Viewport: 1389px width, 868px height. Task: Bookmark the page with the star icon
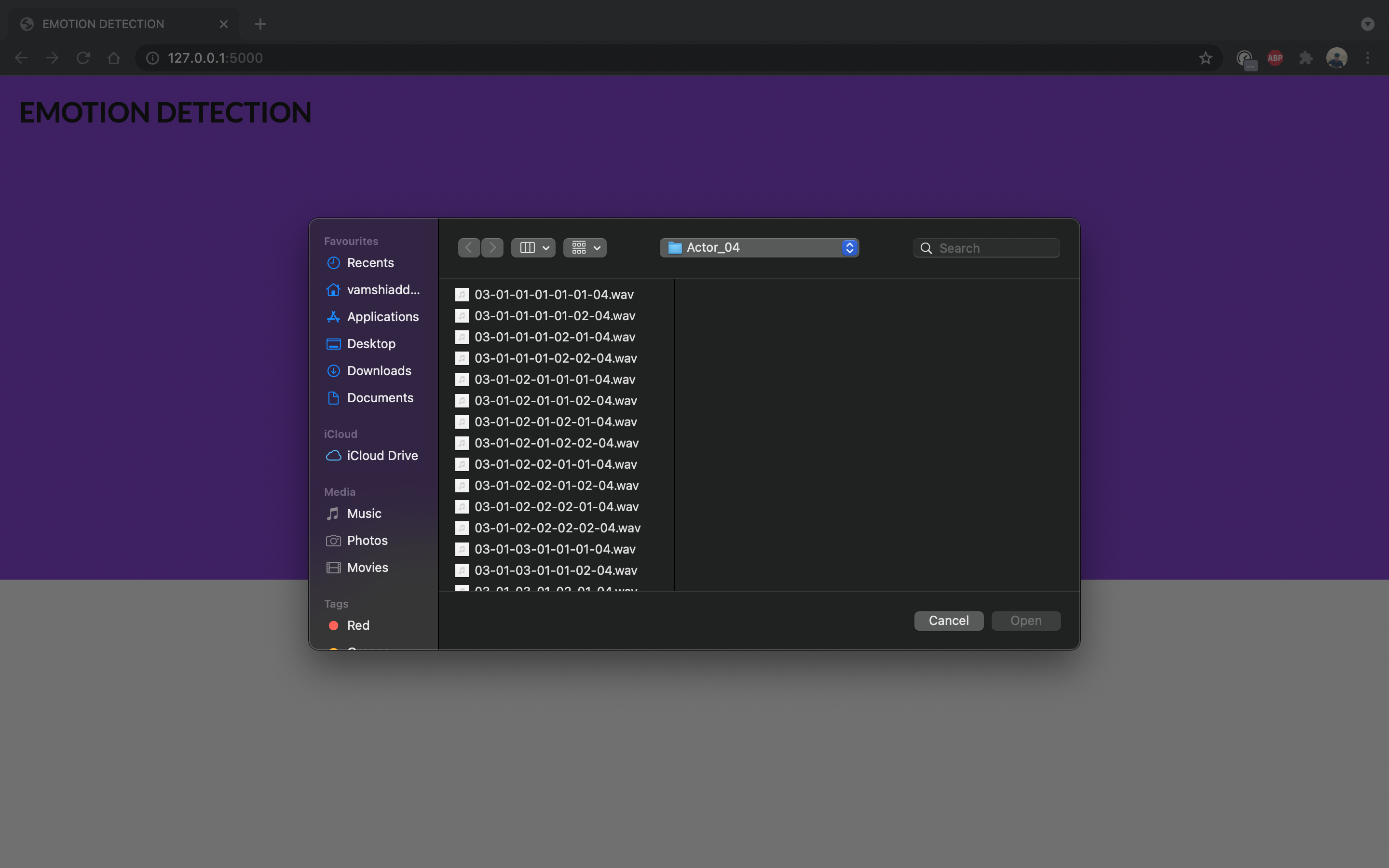click(x=1205, y=57)
